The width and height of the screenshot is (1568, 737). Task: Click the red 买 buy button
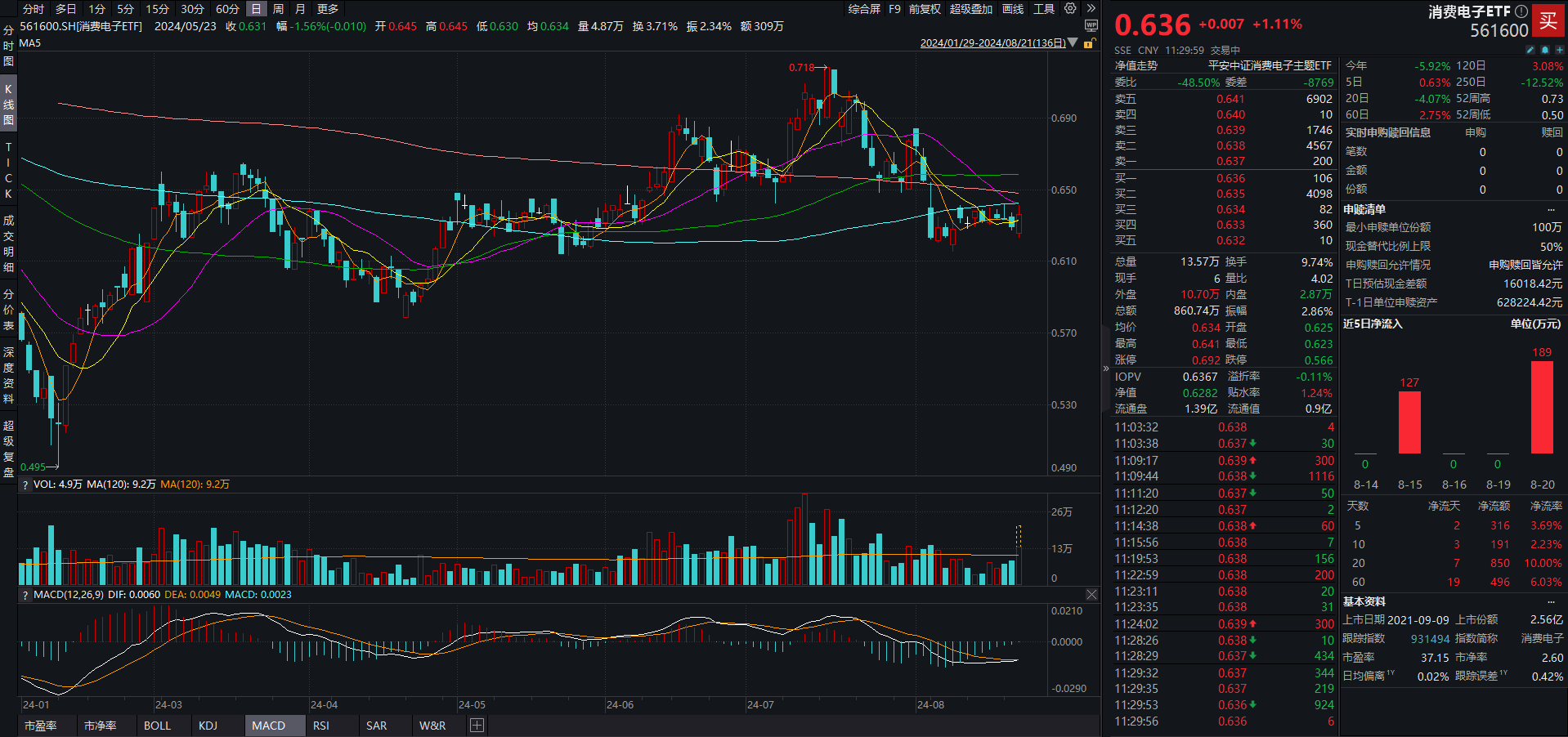point(1548,21)
